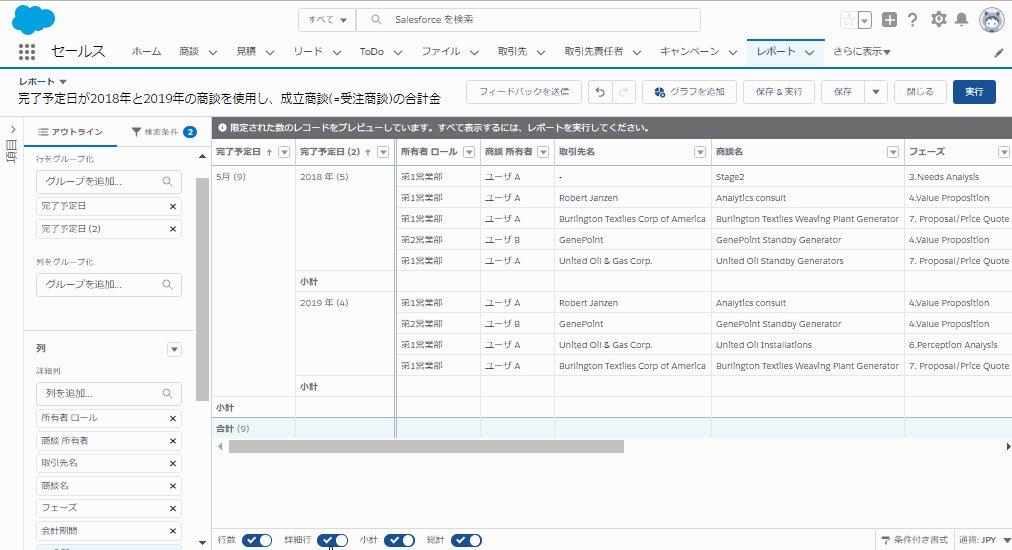Click the 閉じる button
This screenshot has width=1012, height=550.
(x=920, y=92)
